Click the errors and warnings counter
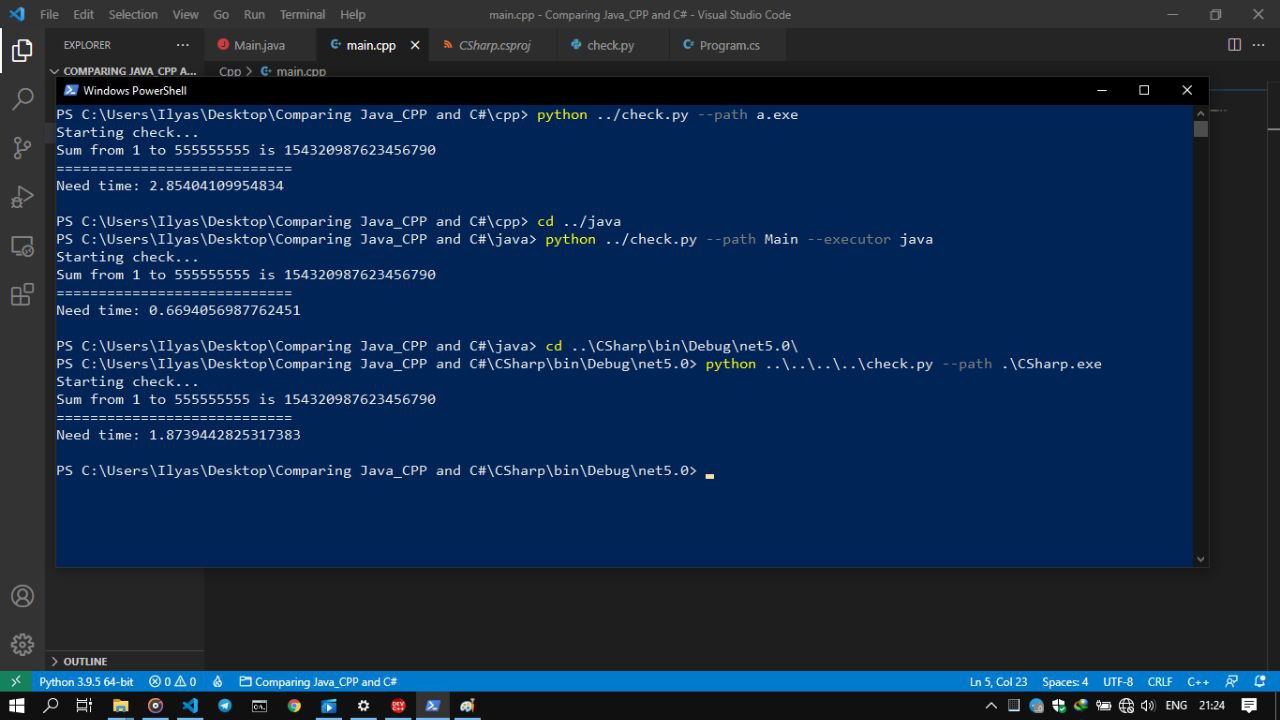This screenshot has height=720, width=1280. 172,682
